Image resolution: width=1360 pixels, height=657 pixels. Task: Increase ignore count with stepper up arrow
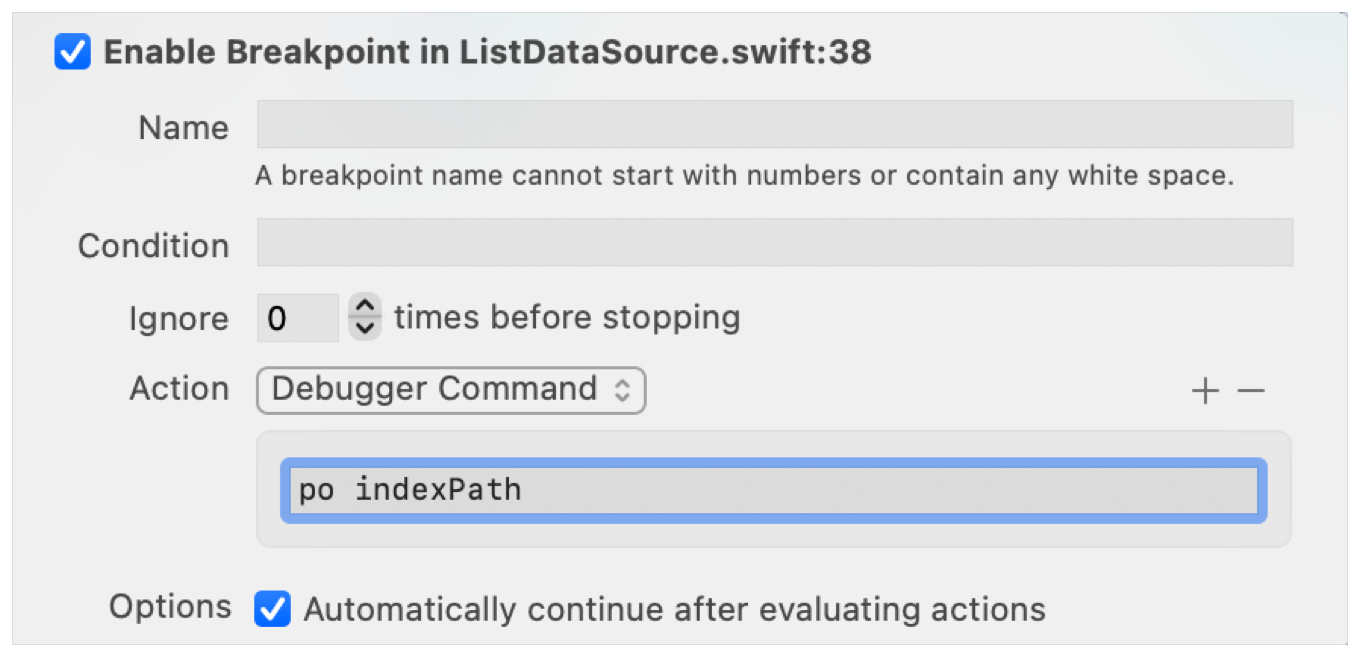(x=365, y=306)
